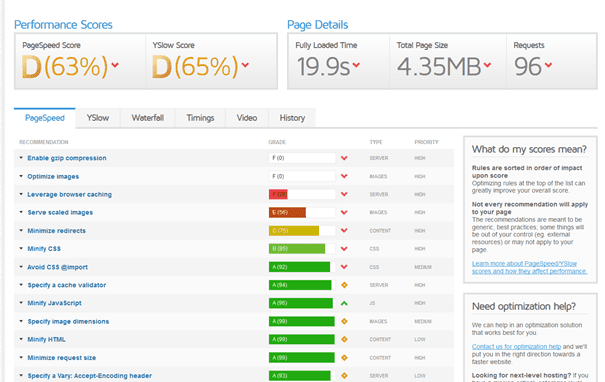Image resolution: width=605 pixels, height=382 pixels.
Task: Open Minimize redirects recommendation
Action: [x=57, y=231]
